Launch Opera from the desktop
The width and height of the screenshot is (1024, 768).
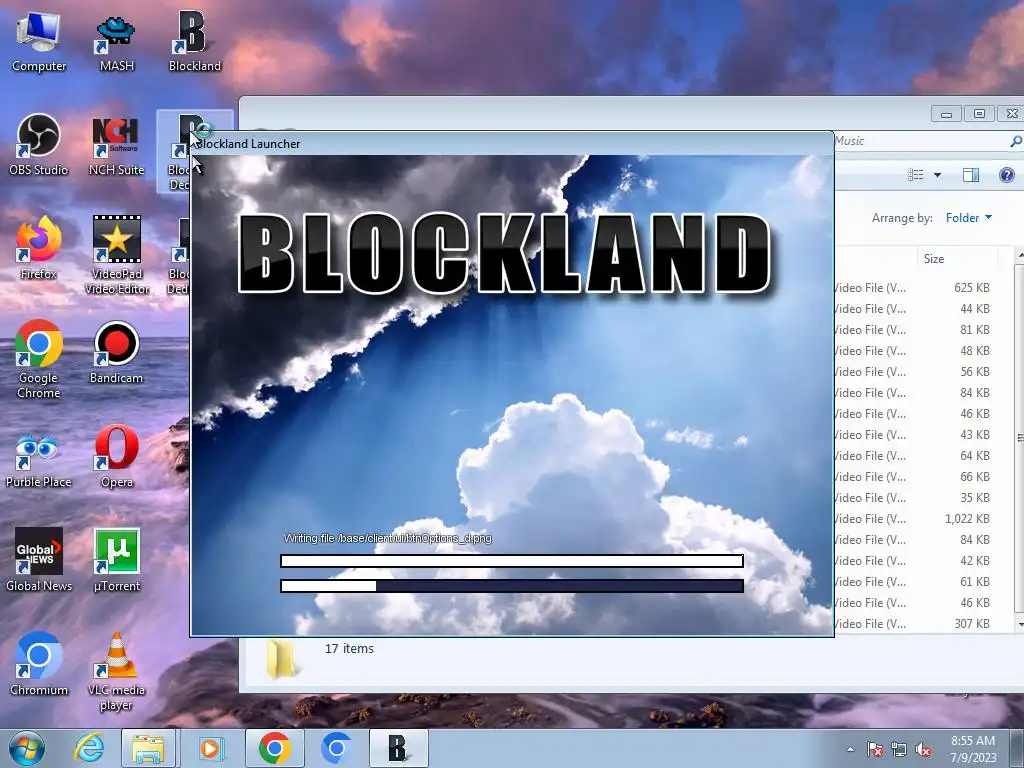[116, 457]
